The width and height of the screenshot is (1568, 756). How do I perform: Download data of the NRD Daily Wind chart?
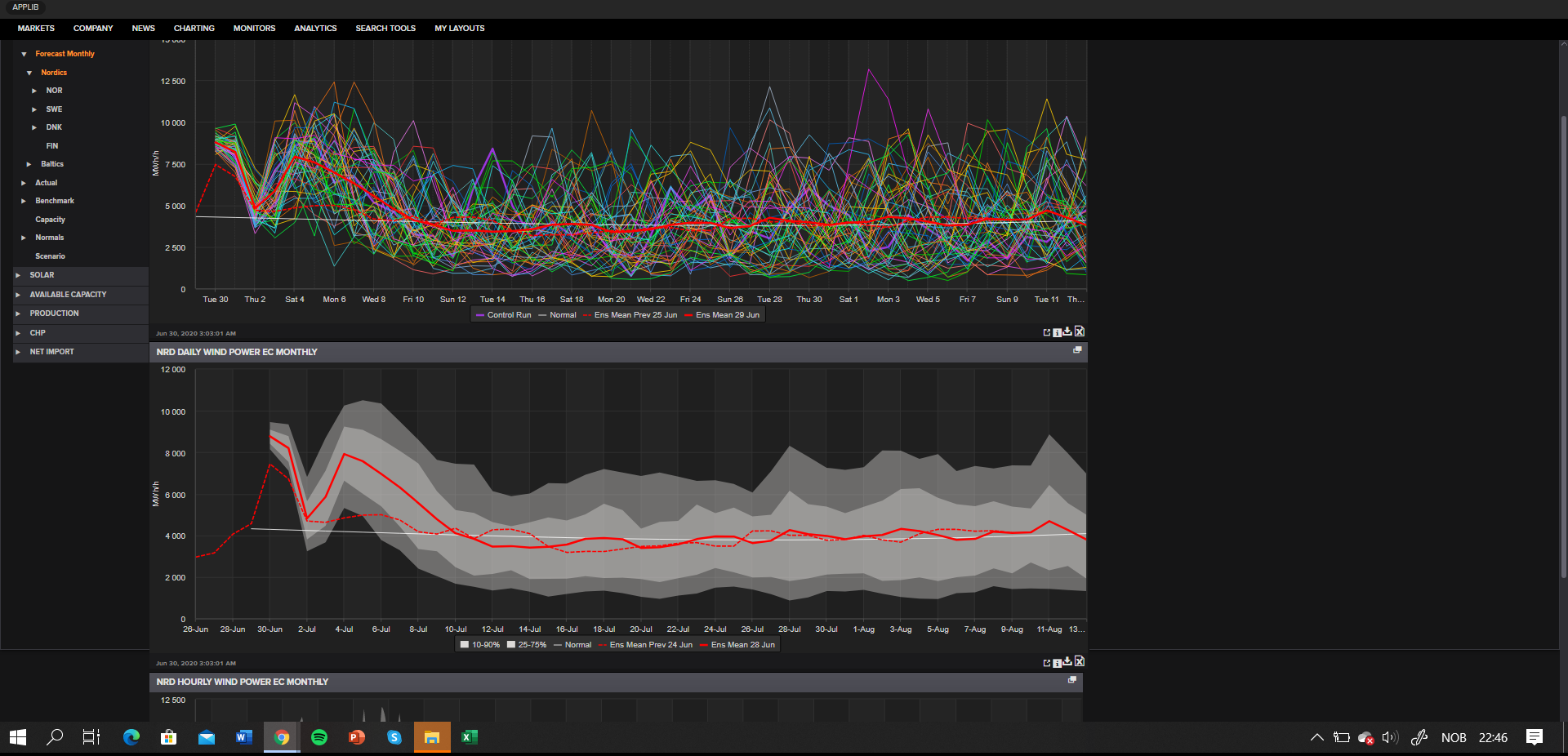coord(1067,661)
